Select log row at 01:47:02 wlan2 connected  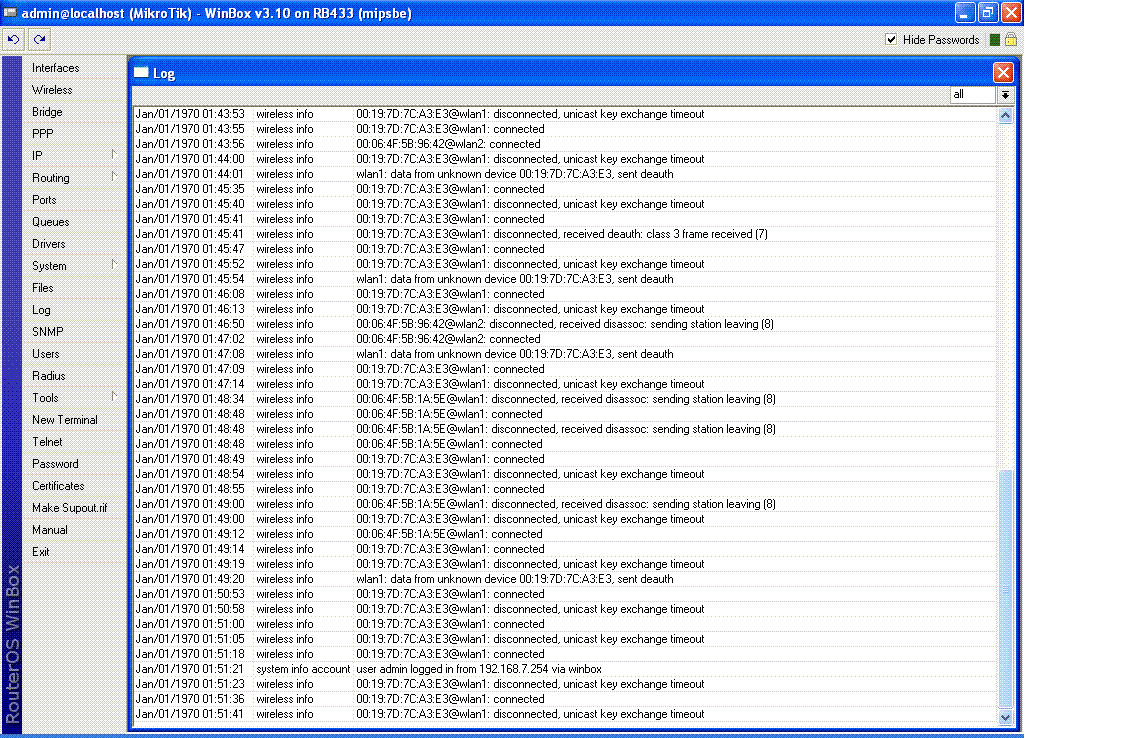click(x=565, y=339)
